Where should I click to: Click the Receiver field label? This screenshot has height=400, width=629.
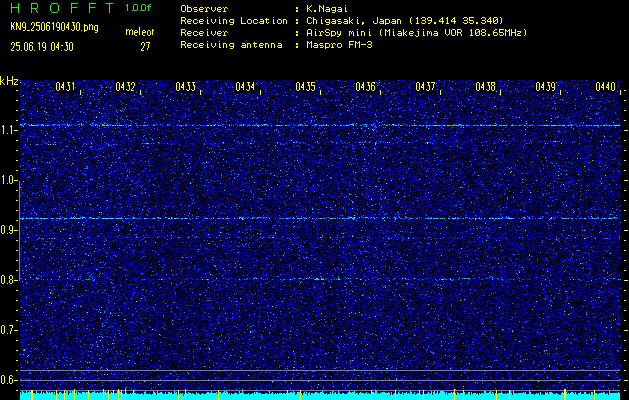[x=204, y=32]
